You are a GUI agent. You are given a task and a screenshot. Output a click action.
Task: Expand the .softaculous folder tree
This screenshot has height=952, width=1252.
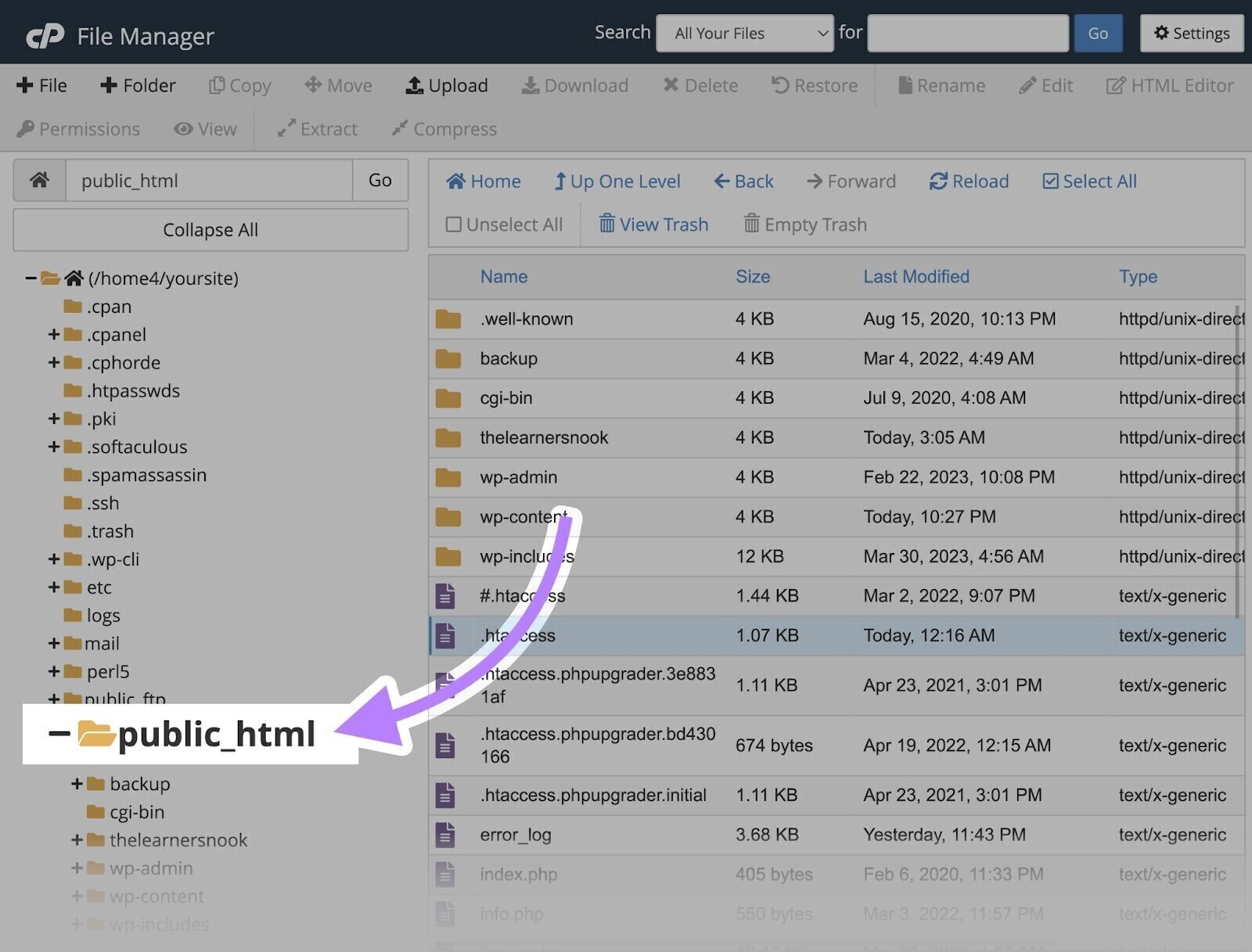53,447
